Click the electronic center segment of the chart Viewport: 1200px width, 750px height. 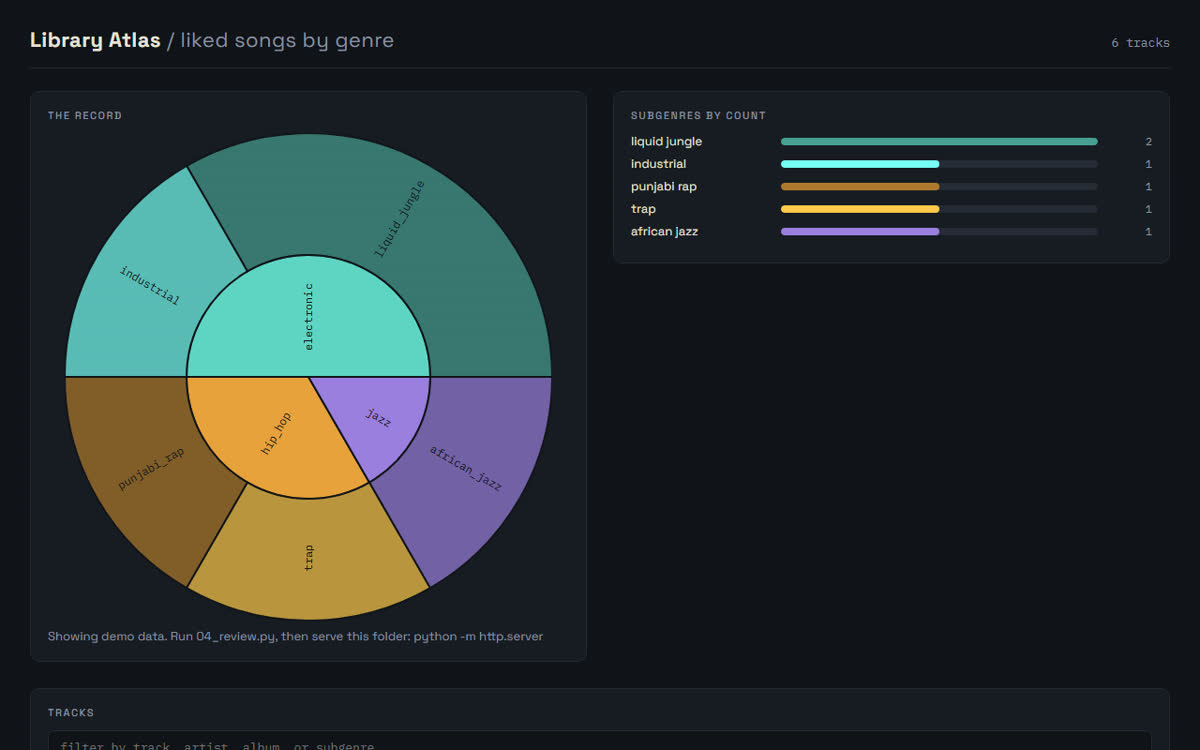308,316
